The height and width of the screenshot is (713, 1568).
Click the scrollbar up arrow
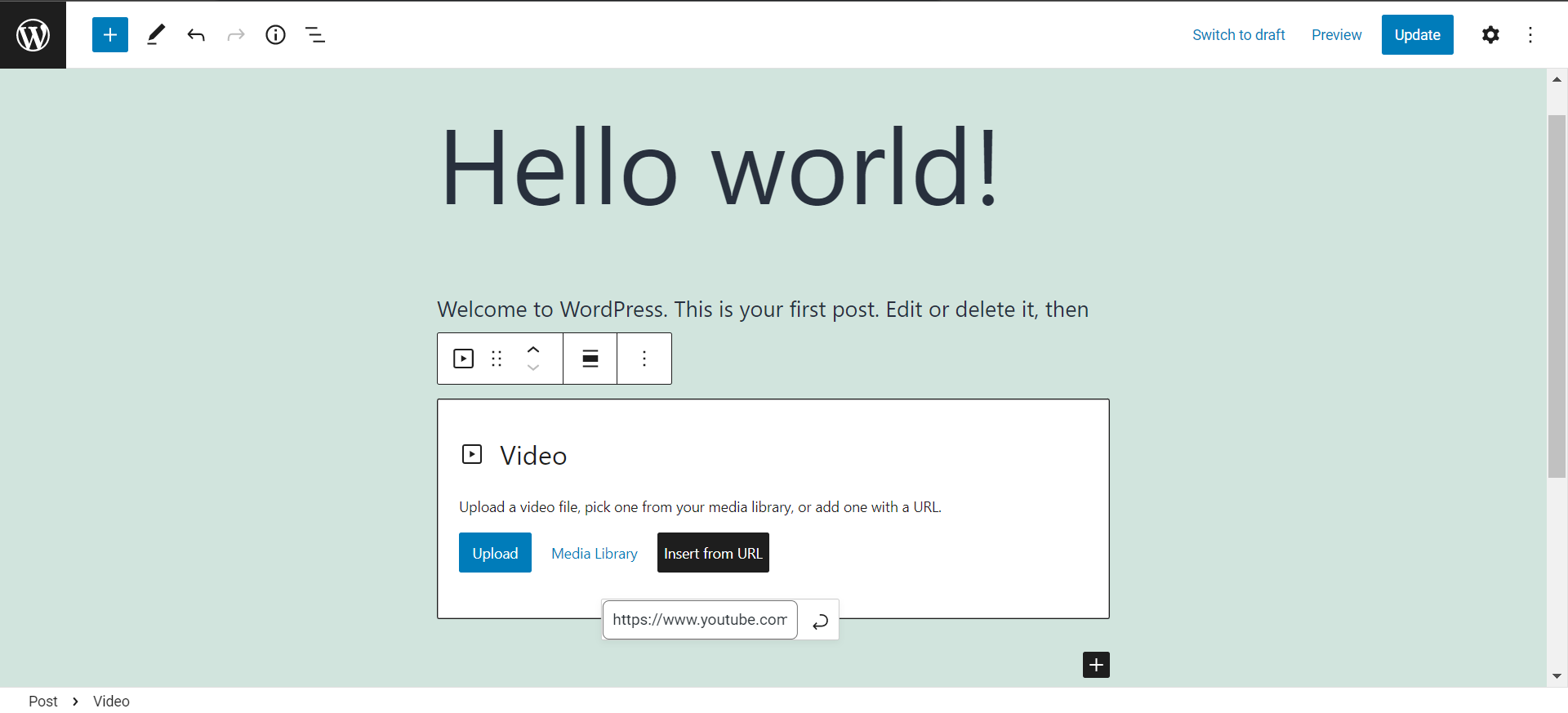click(1557, 79)
